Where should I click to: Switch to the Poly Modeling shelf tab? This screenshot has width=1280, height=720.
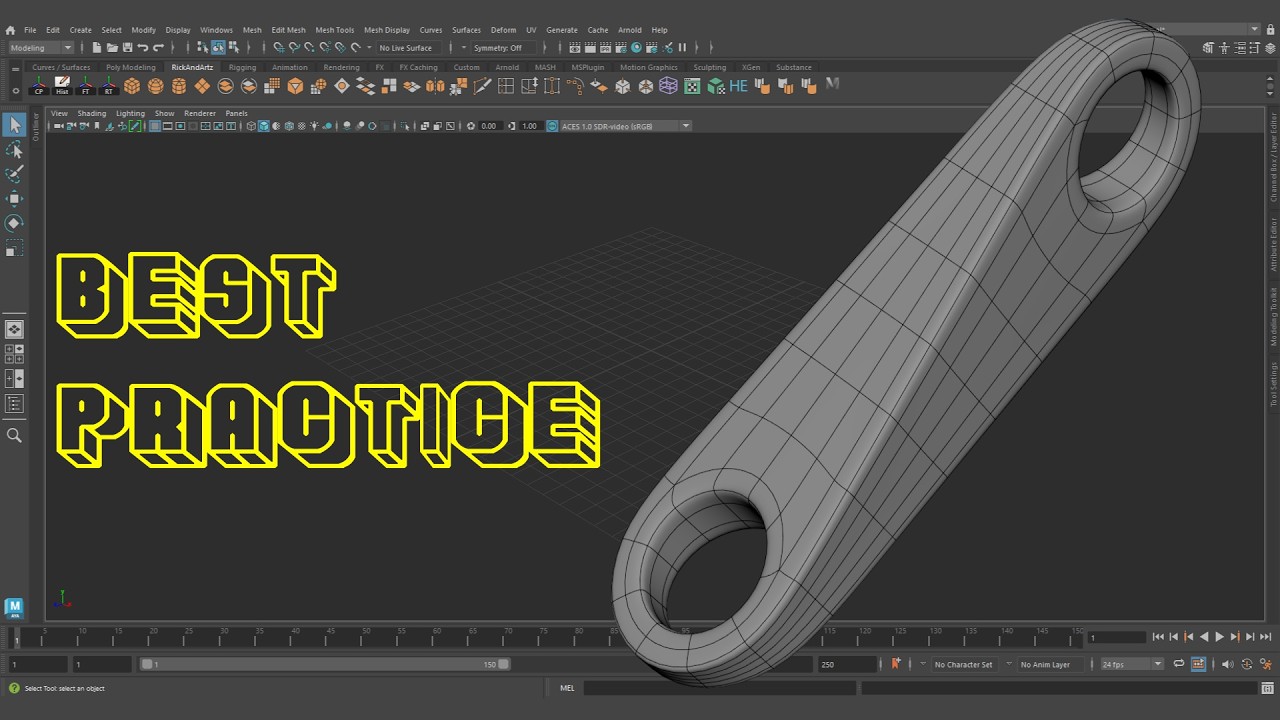click(131, 67)
